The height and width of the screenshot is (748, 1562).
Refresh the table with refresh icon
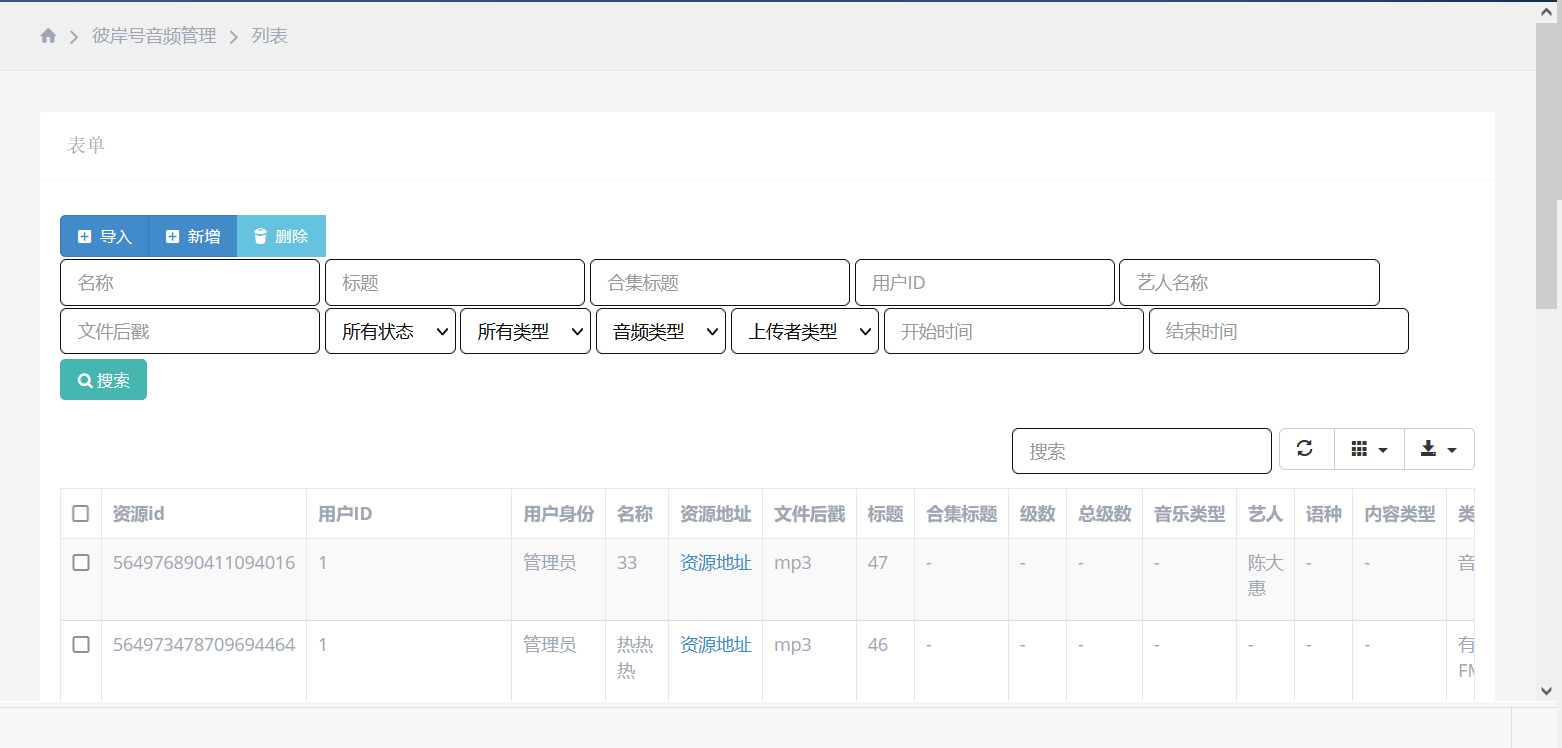coord(1306,449)
